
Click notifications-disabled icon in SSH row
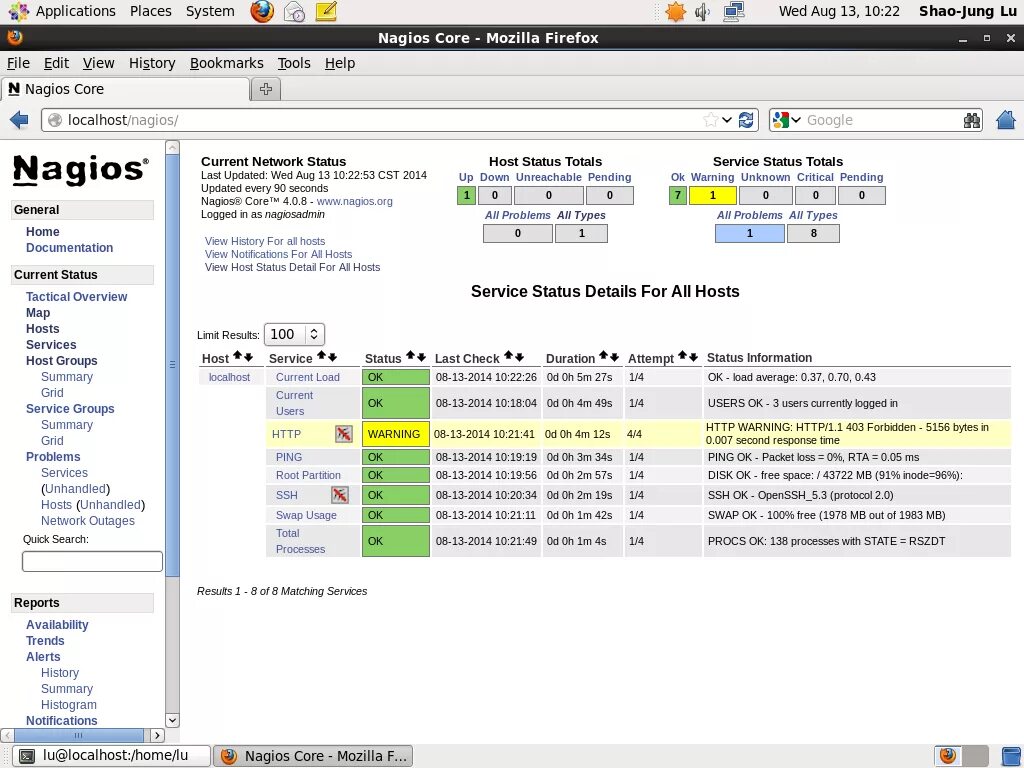coord(340,495)
